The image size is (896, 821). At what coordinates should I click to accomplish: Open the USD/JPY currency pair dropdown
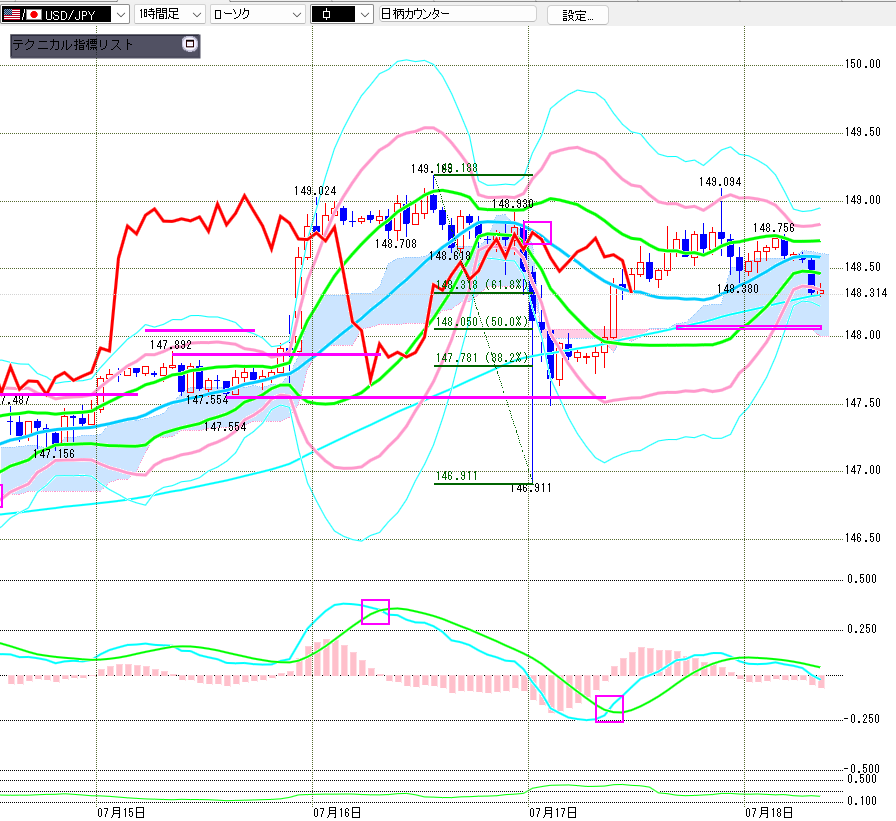click(x=121, y=14)
